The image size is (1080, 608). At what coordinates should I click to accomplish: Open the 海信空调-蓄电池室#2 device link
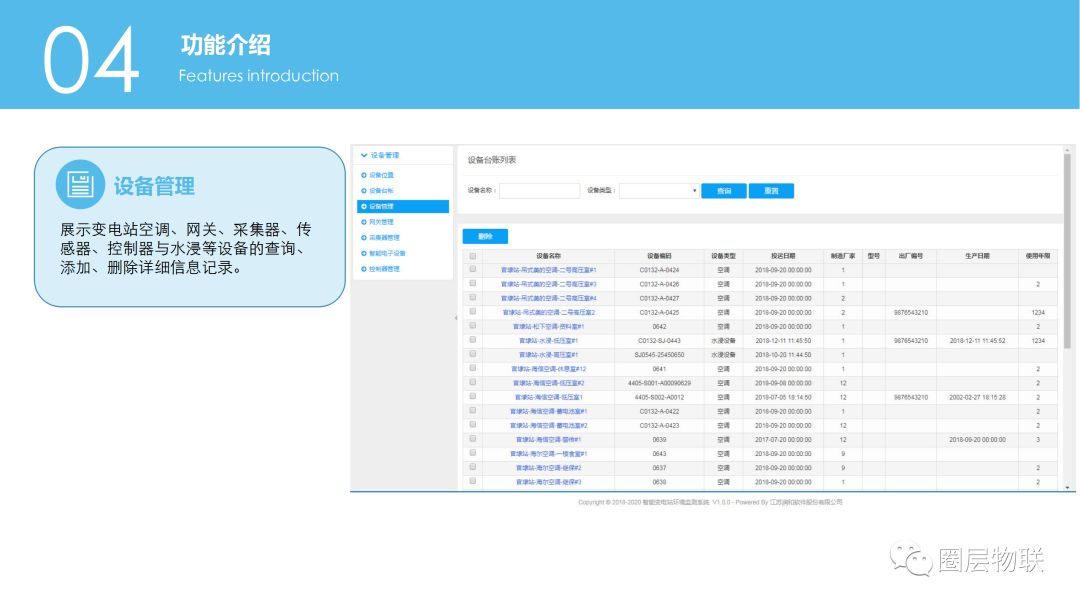click(x=548, y=426)
